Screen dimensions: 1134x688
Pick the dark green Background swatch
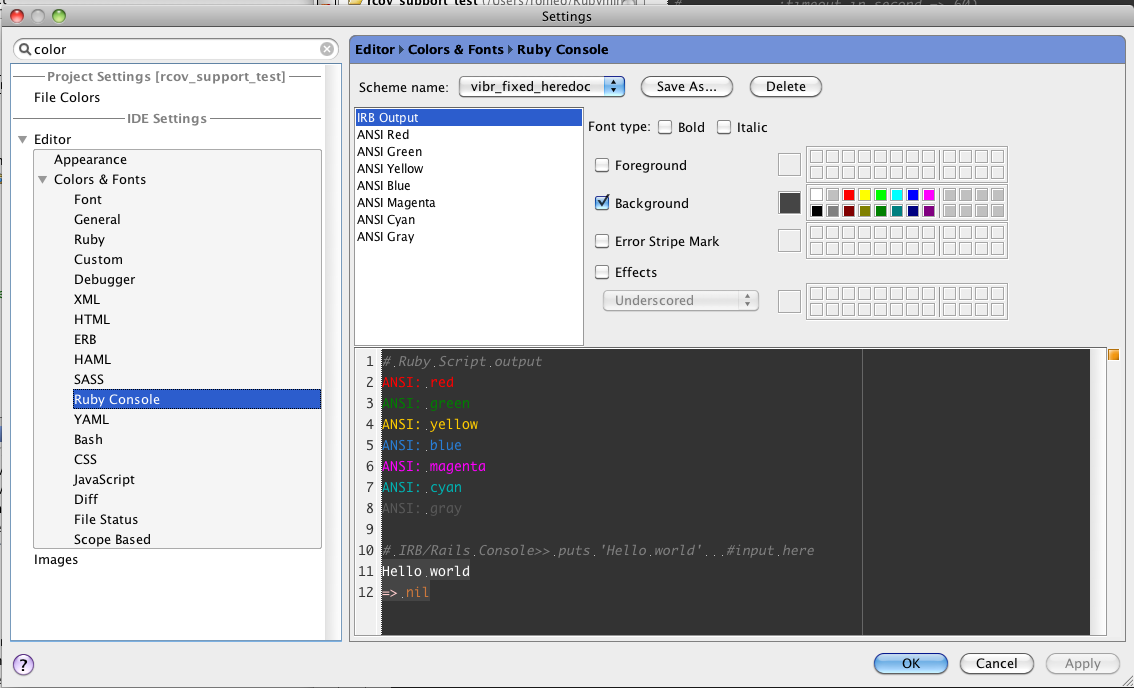(880, 211)
